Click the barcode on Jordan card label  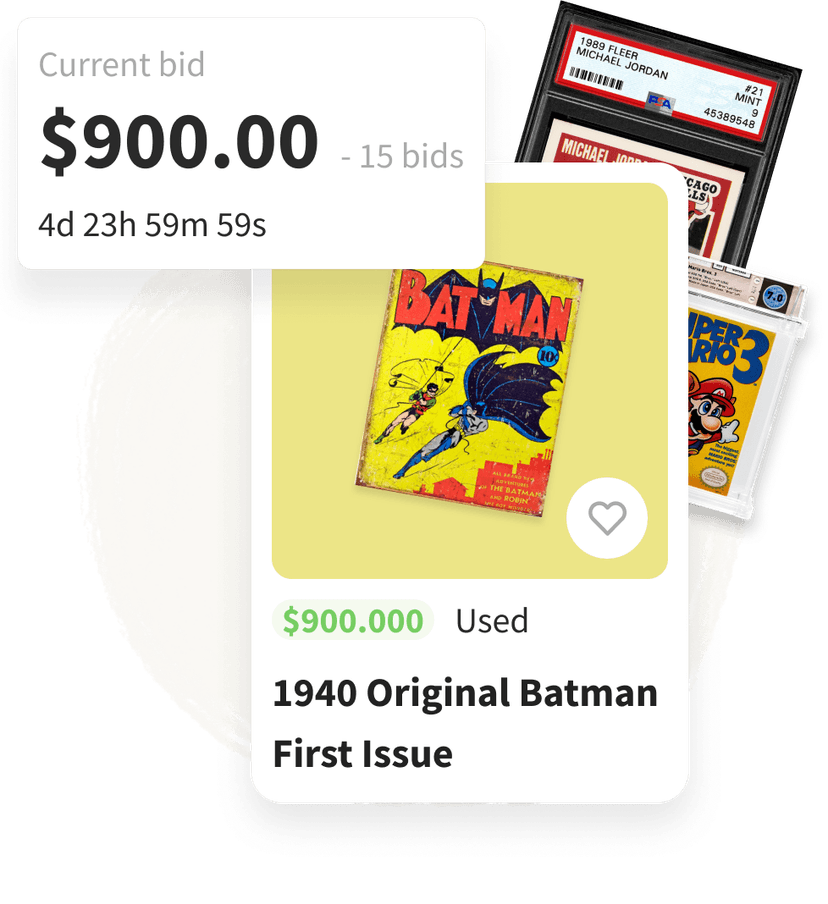[596, 78]
